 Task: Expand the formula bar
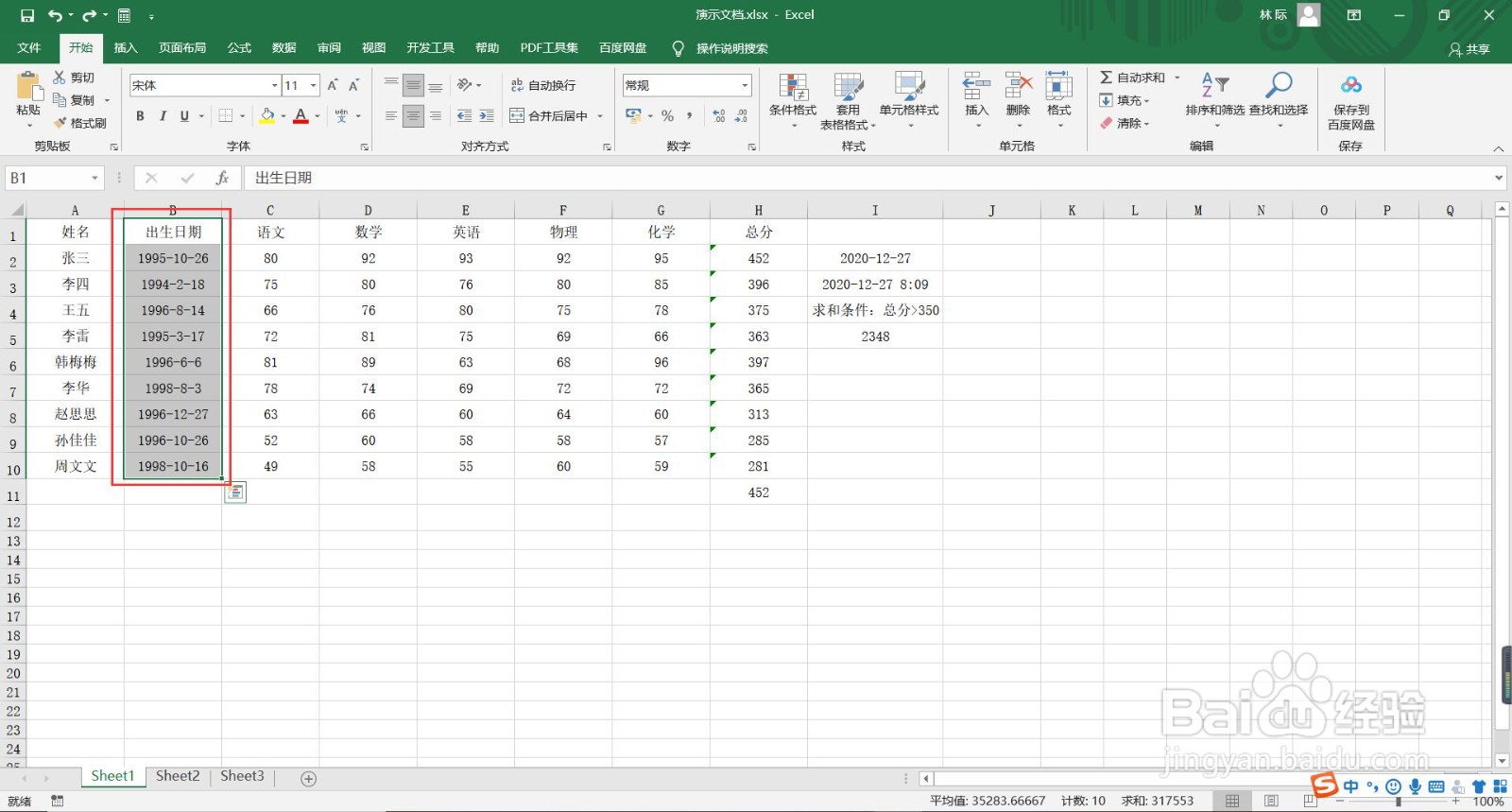pyautogui.click(x=1499, y=178)
